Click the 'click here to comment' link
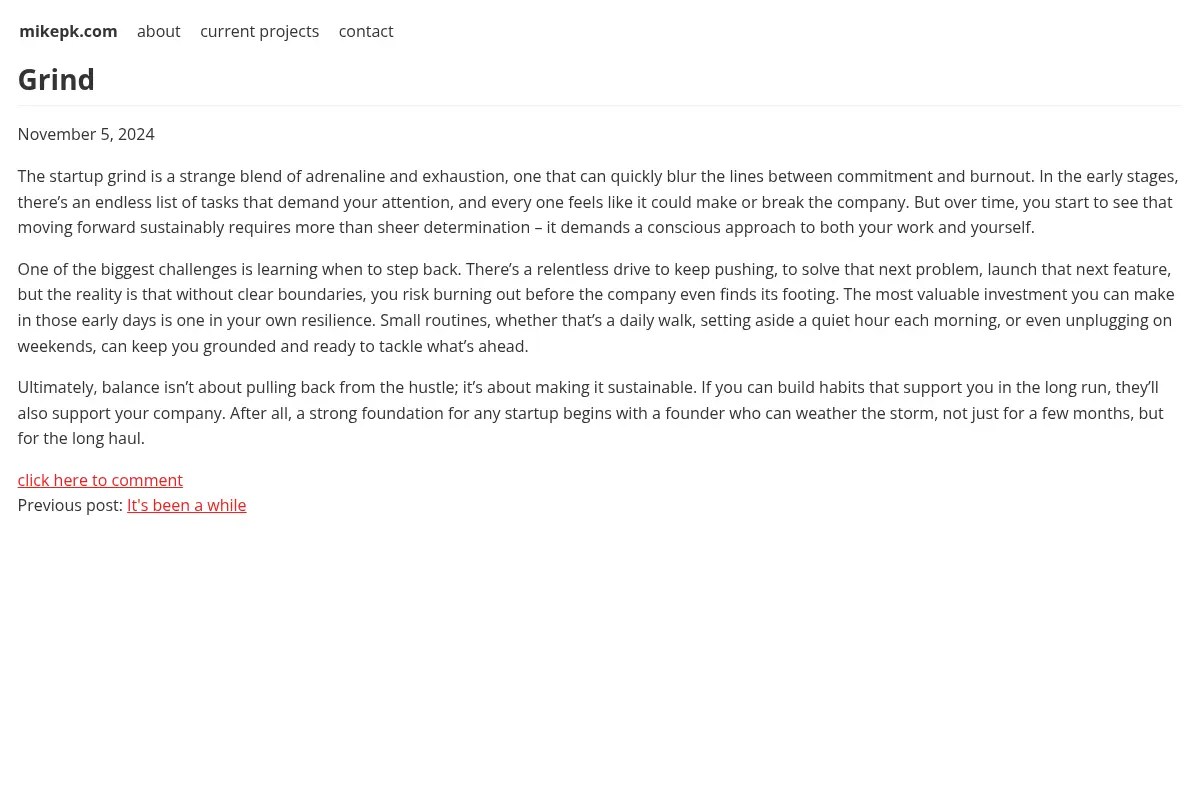This screenshot has height=800, width=1200. (x=100, y=480)
